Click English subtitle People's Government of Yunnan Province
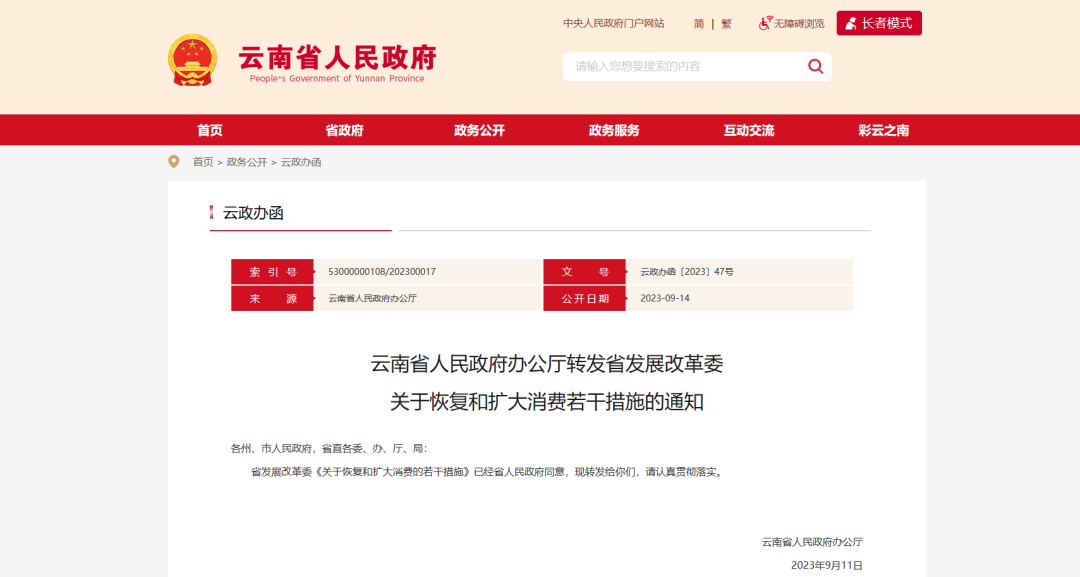The width and height of the screenshot is (1080, 577). (337, 78)
